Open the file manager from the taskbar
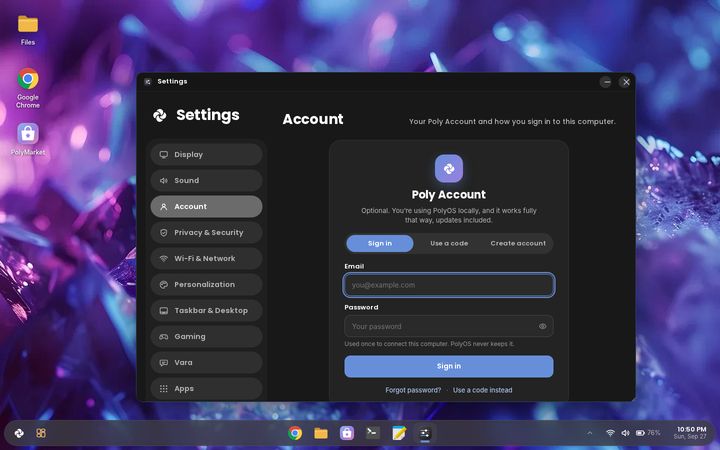The width and height of the screenshot is (720, 450). click(321, 433)
